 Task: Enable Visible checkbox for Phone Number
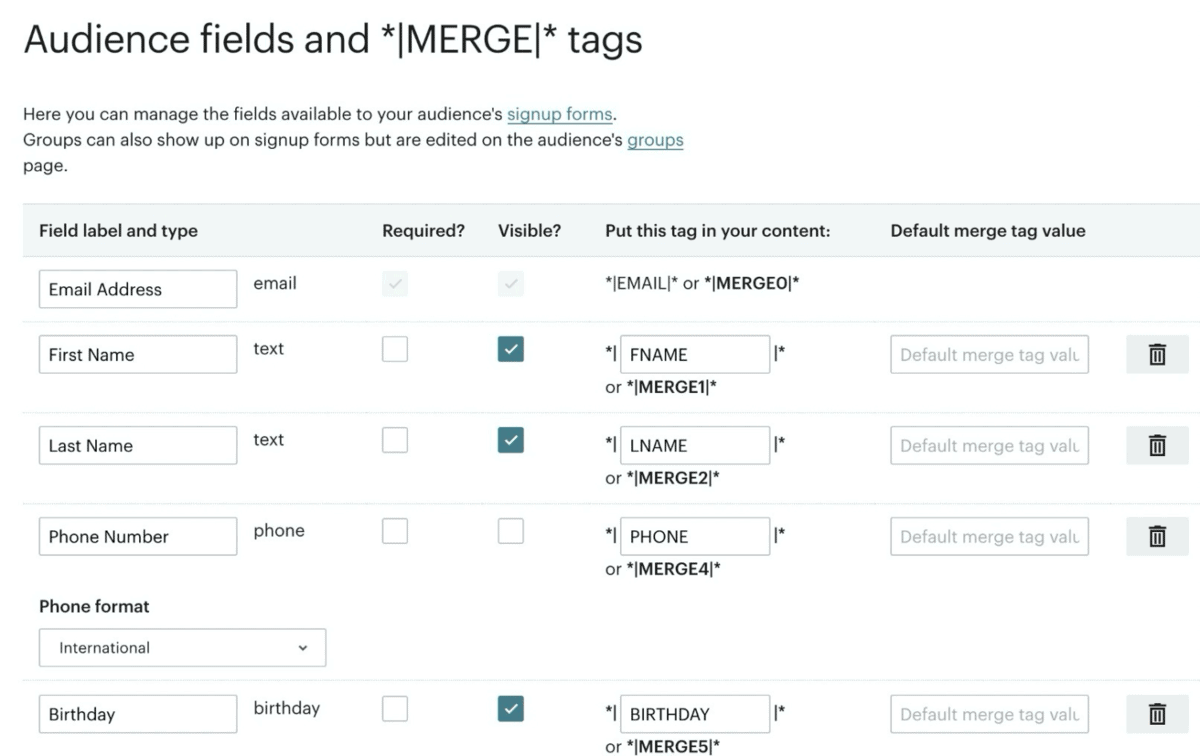(511, 531)
